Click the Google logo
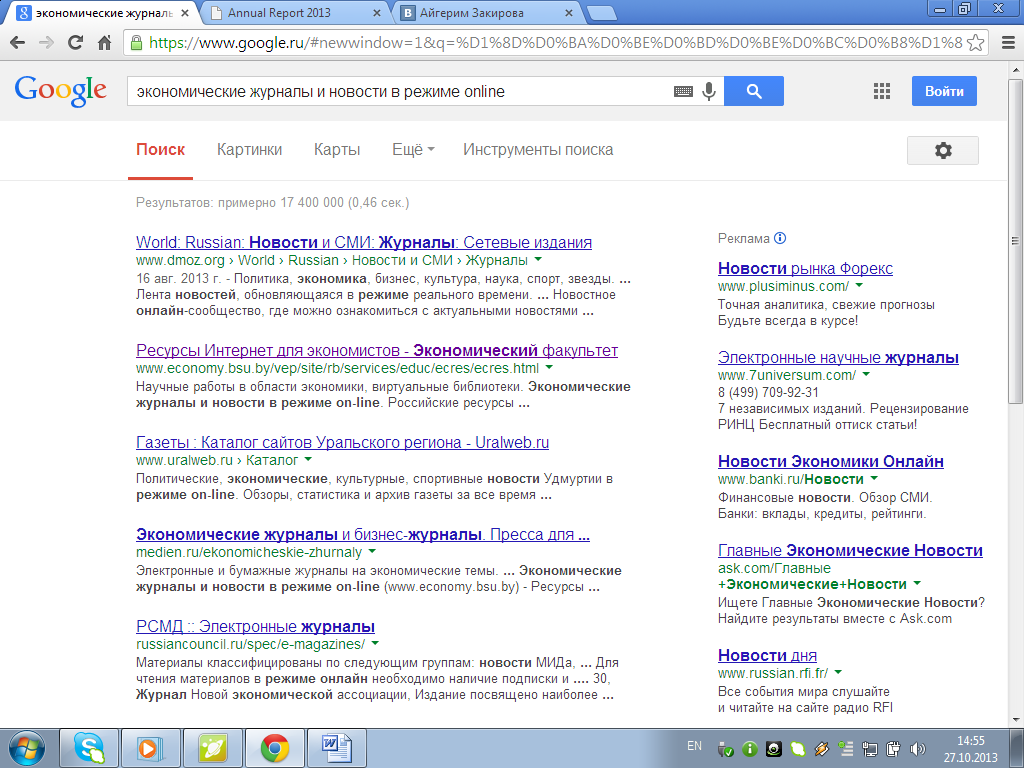 point(61,91)
